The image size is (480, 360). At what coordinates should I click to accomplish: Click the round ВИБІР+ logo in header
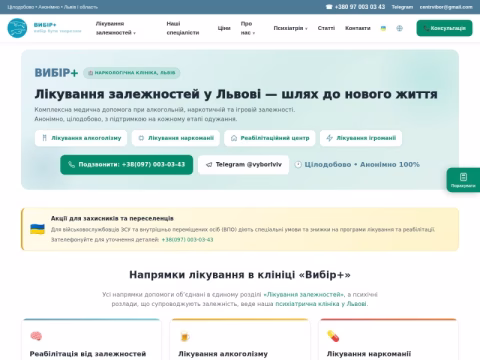click(17, 28)
